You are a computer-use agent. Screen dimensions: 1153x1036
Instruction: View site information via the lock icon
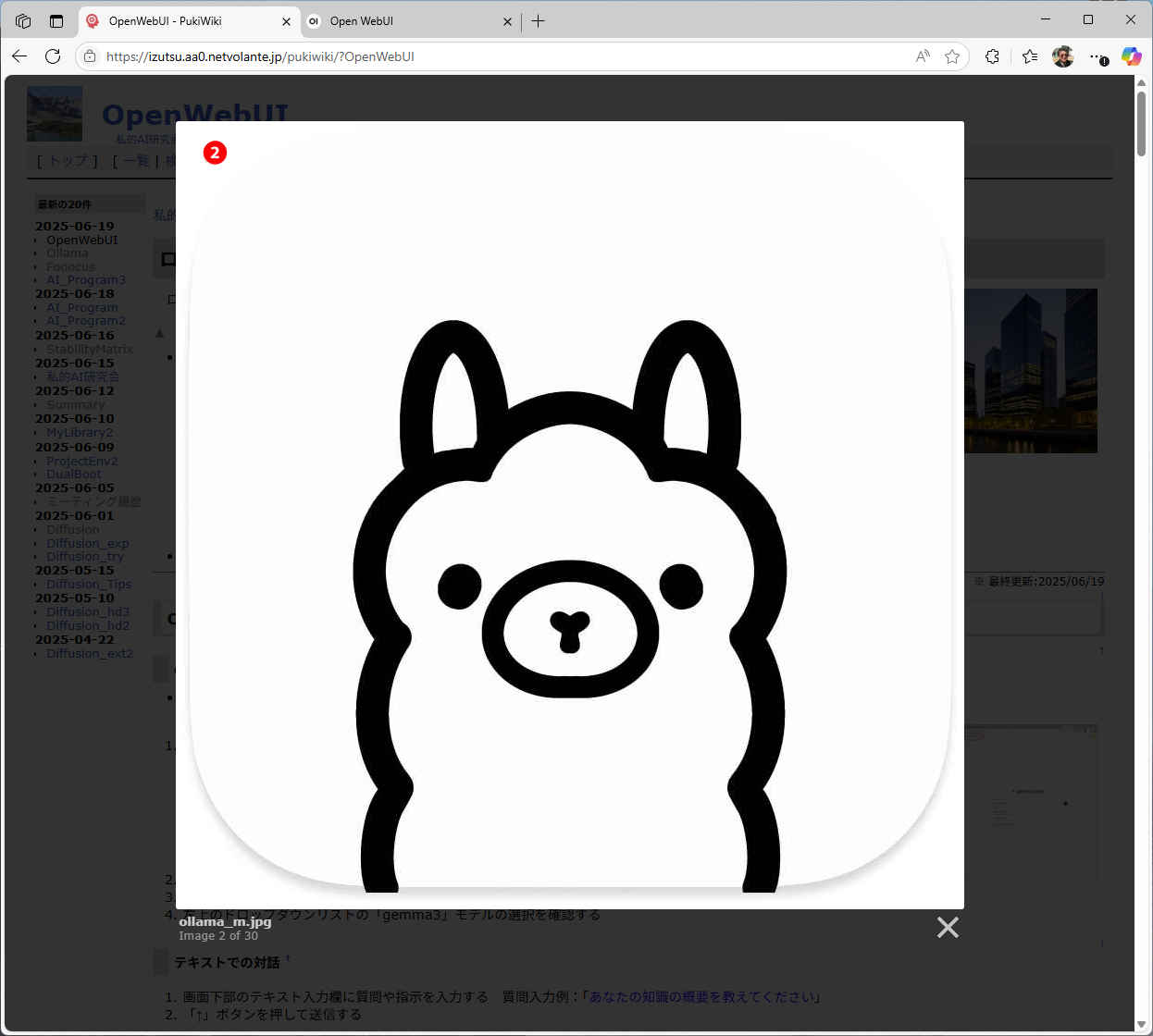[x=90, y=56]
